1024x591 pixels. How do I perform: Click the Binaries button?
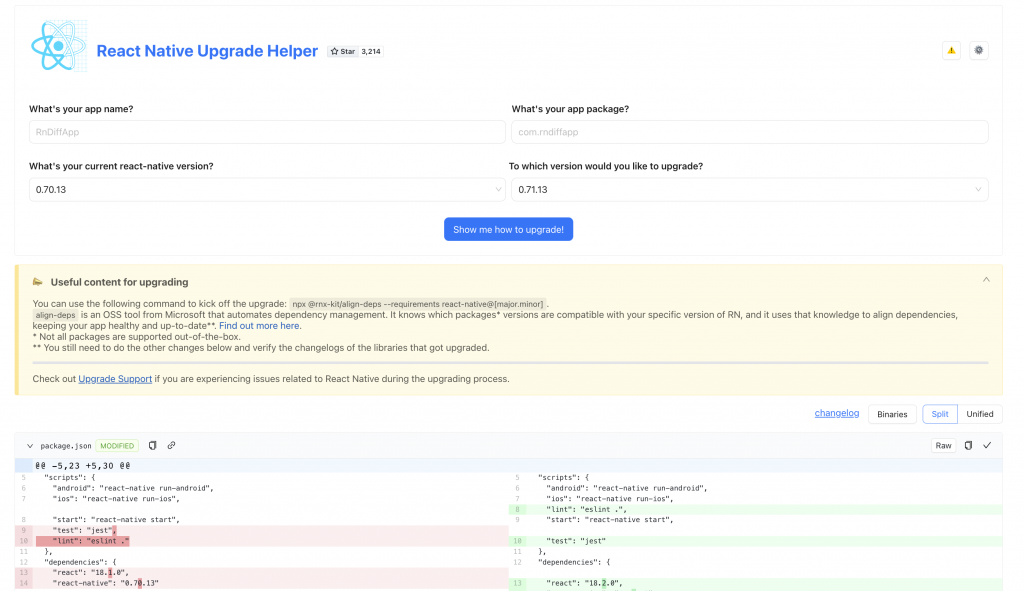892,414
